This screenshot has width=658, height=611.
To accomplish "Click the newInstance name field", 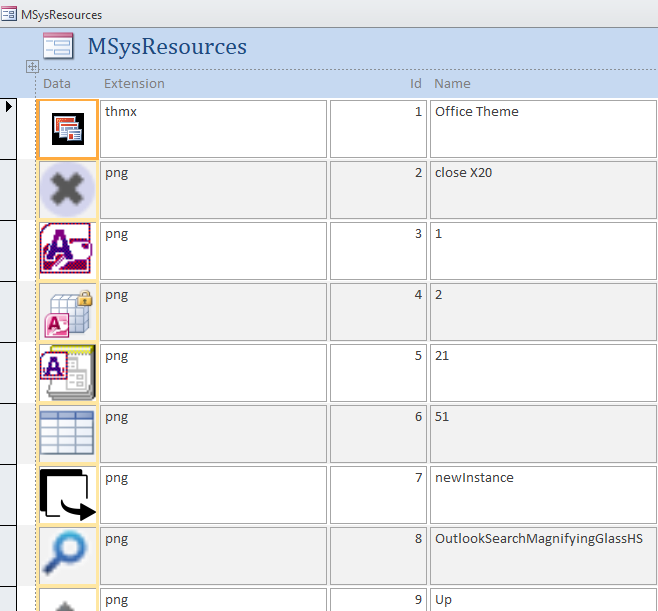I will 543,495.
